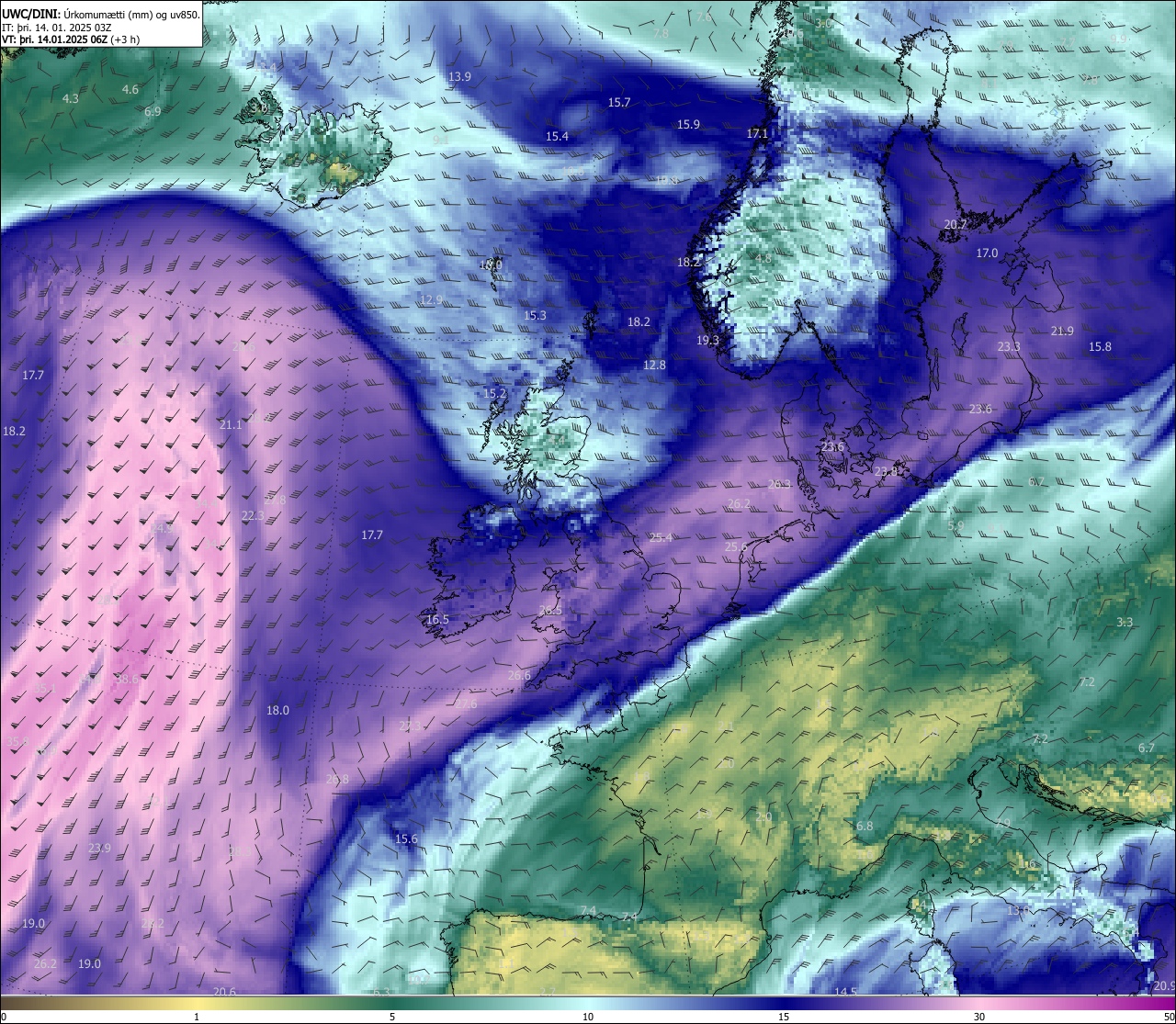Click the map value '26.5' over Wales
The image size is (1176, 1024).
point(550,610)
